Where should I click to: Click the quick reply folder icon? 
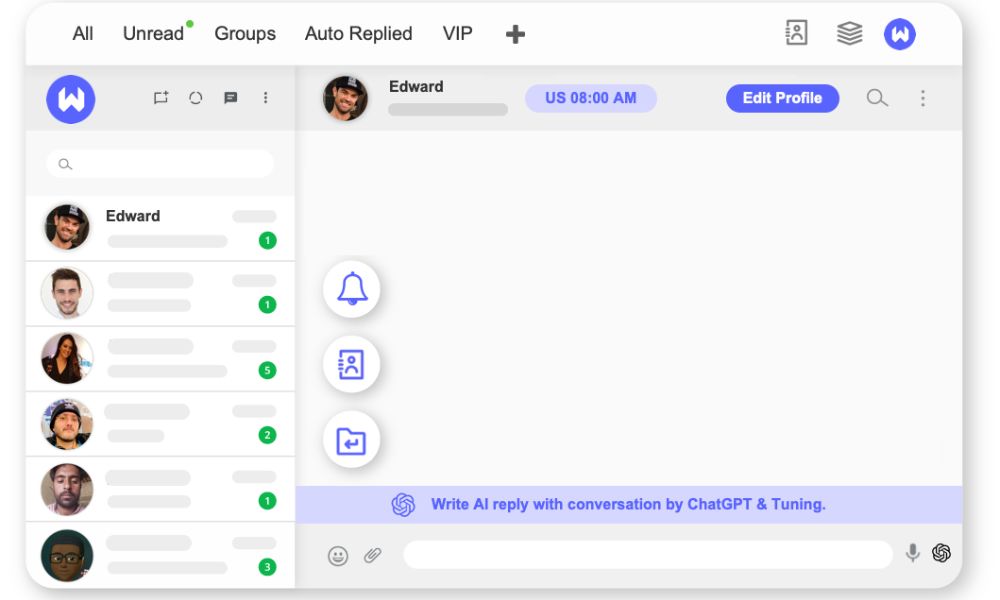[x=351, y=439]
